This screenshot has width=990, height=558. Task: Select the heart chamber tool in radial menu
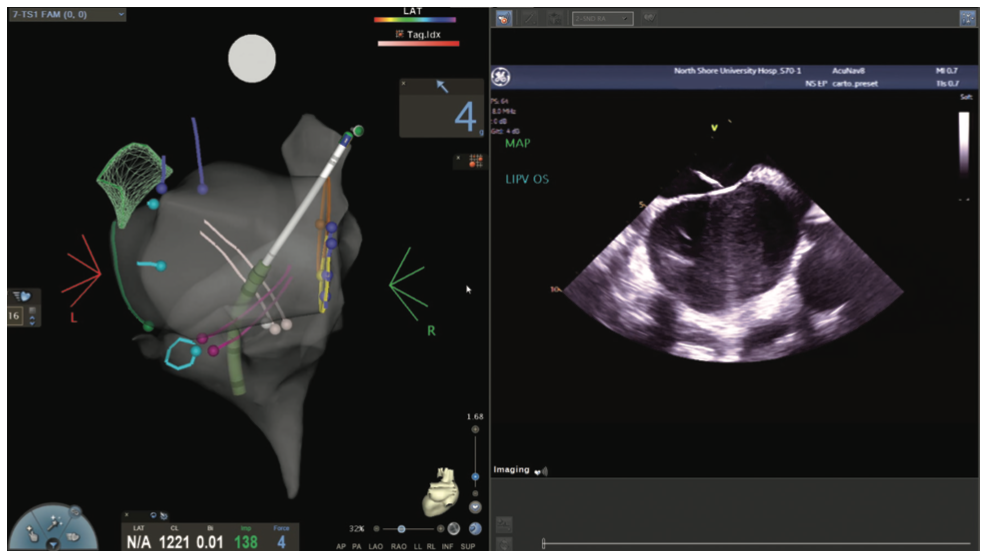[x=73, y=537]
